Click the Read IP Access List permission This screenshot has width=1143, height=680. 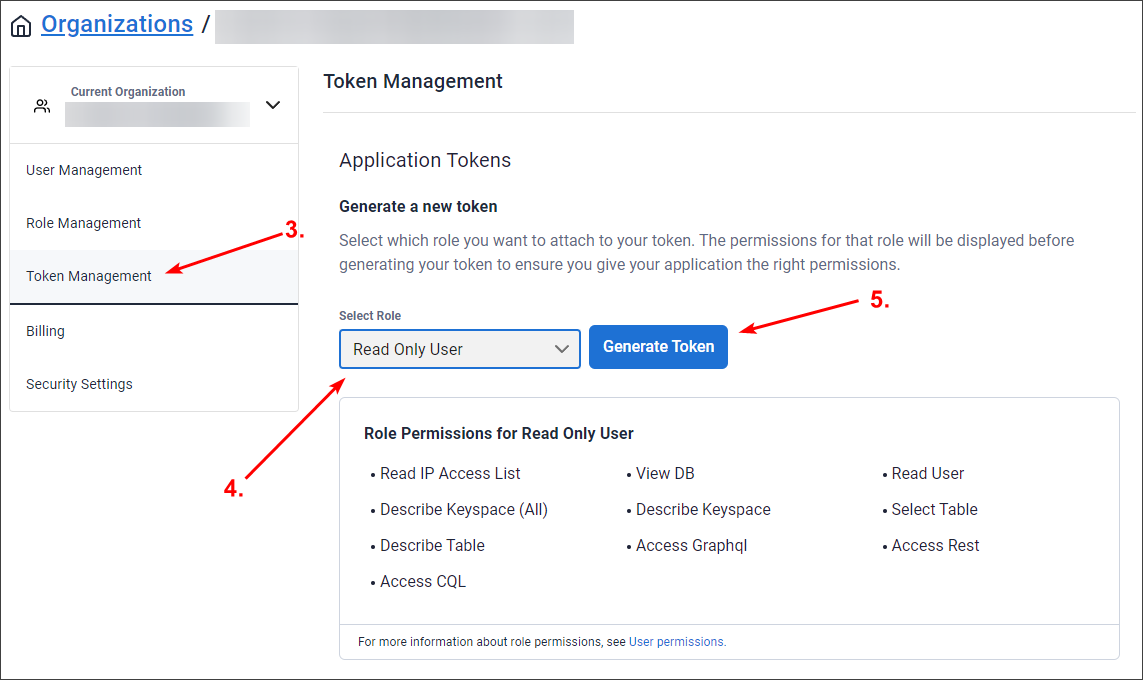(x=450, y=473)
